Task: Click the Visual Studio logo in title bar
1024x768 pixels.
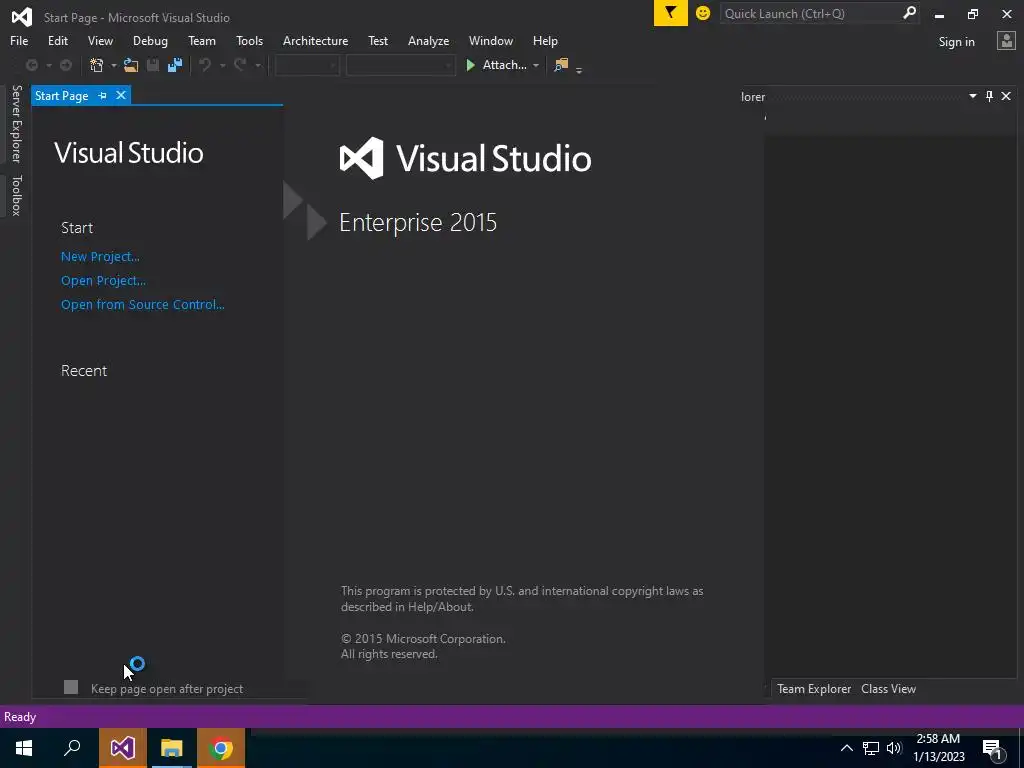Action: click(22, 17)
